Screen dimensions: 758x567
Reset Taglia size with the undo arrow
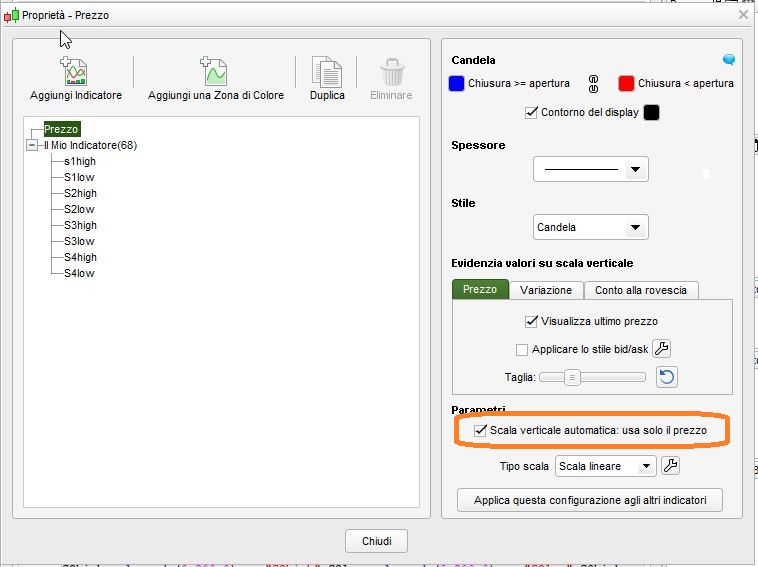click(x=667, y=377)
